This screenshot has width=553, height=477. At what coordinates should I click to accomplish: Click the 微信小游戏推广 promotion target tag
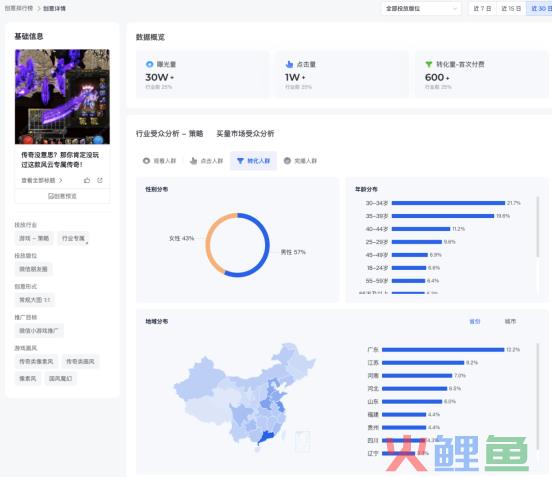coord(39,331)
